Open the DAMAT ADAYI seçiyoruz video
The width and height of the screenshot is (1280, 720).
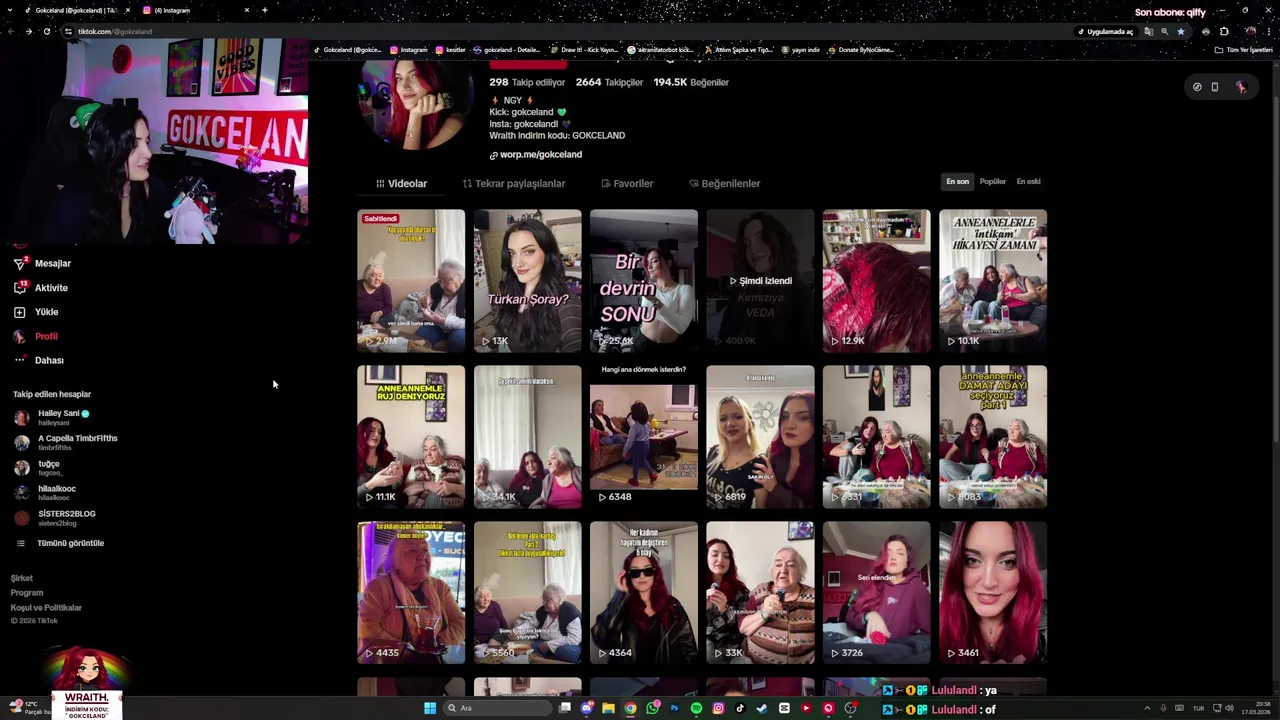[x=993, y=437]
